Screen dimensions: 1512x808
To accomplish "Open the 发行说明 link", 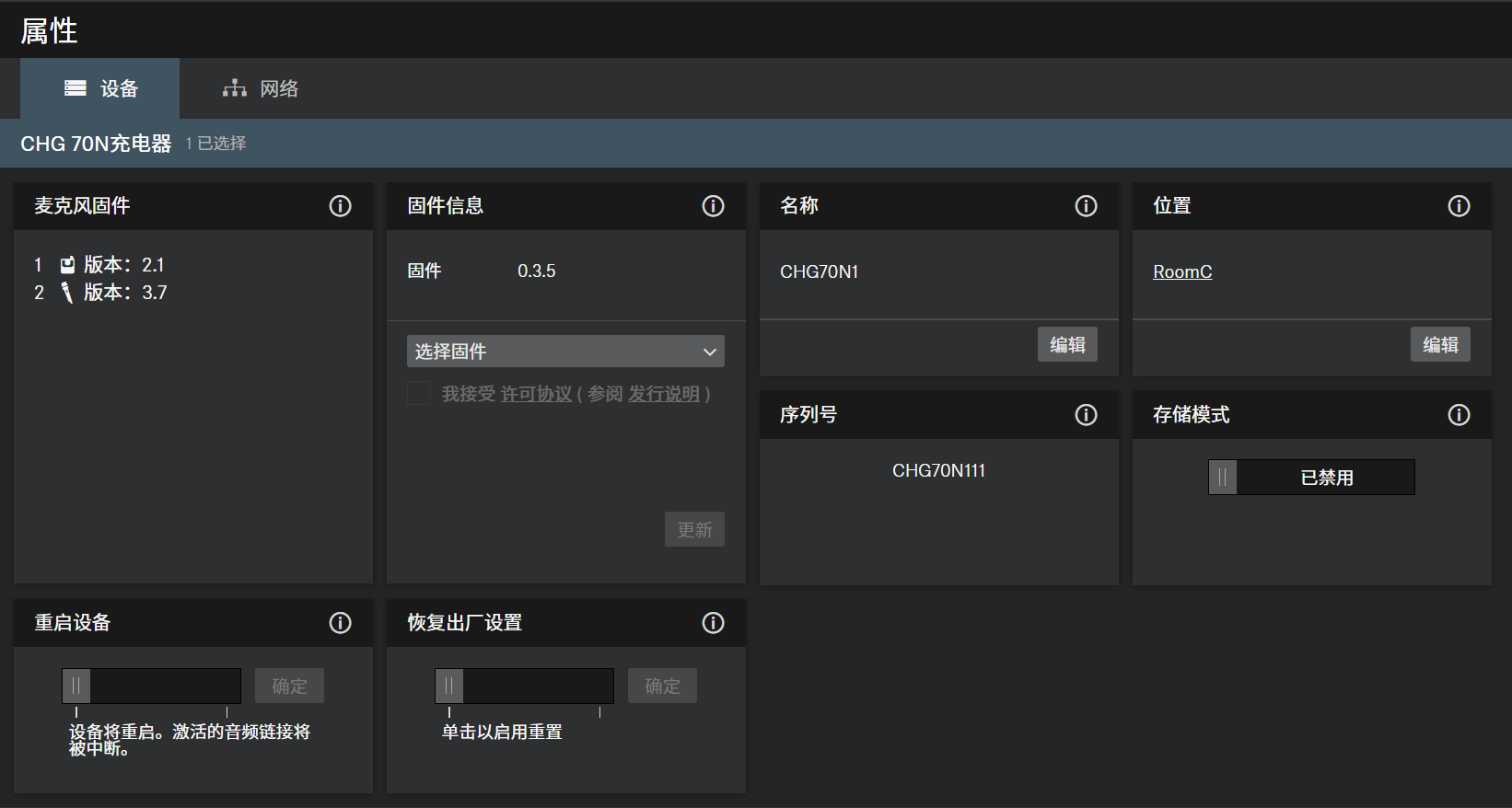I will 664,395.
